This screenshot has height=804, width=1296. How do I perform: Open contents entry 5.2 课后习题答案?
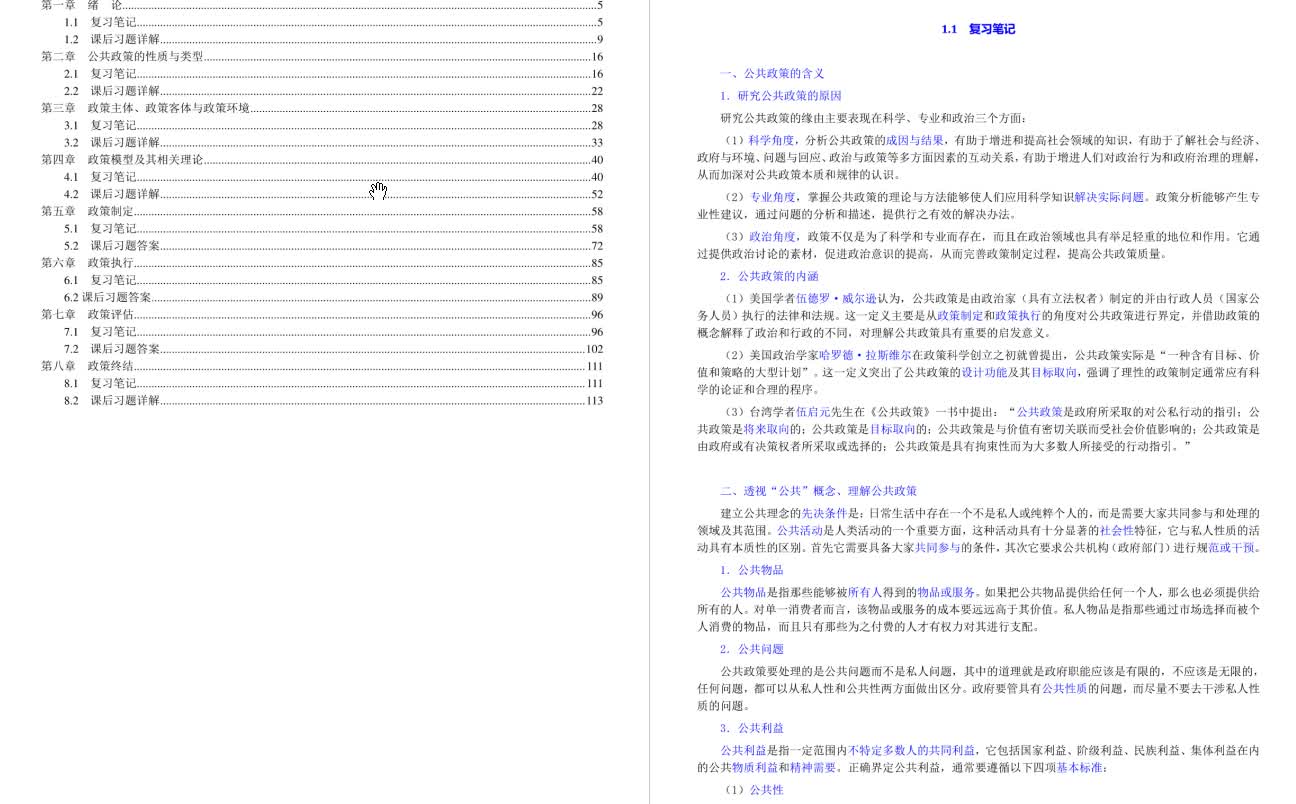(334, 245)
